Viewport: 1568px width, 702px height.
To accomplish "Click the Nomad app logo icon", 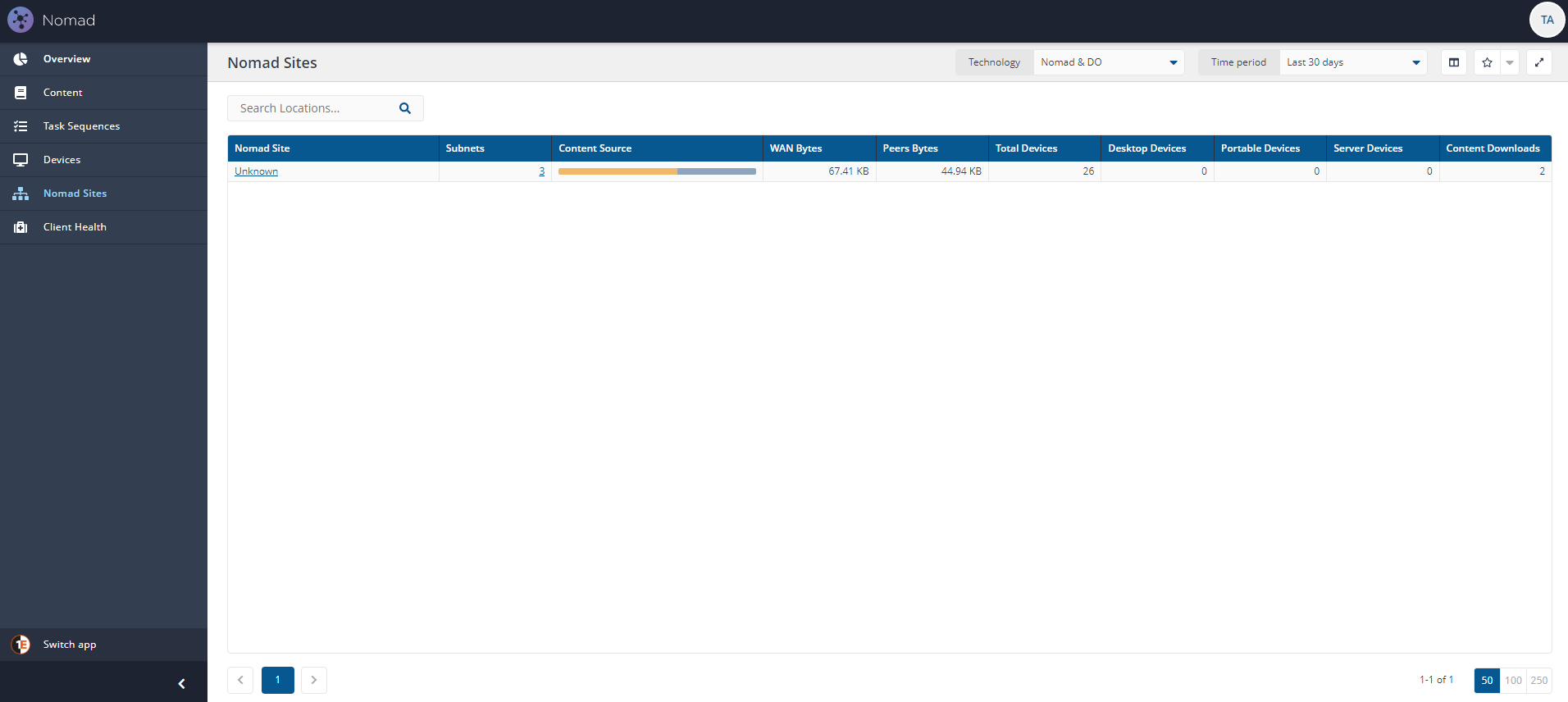I will tap(21, 20).
